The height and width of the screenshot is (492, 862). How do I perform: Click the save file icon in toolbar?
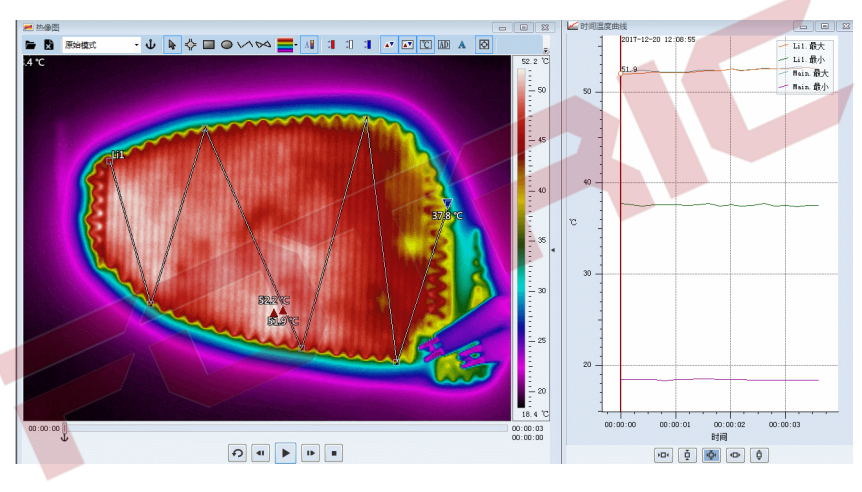48,45
